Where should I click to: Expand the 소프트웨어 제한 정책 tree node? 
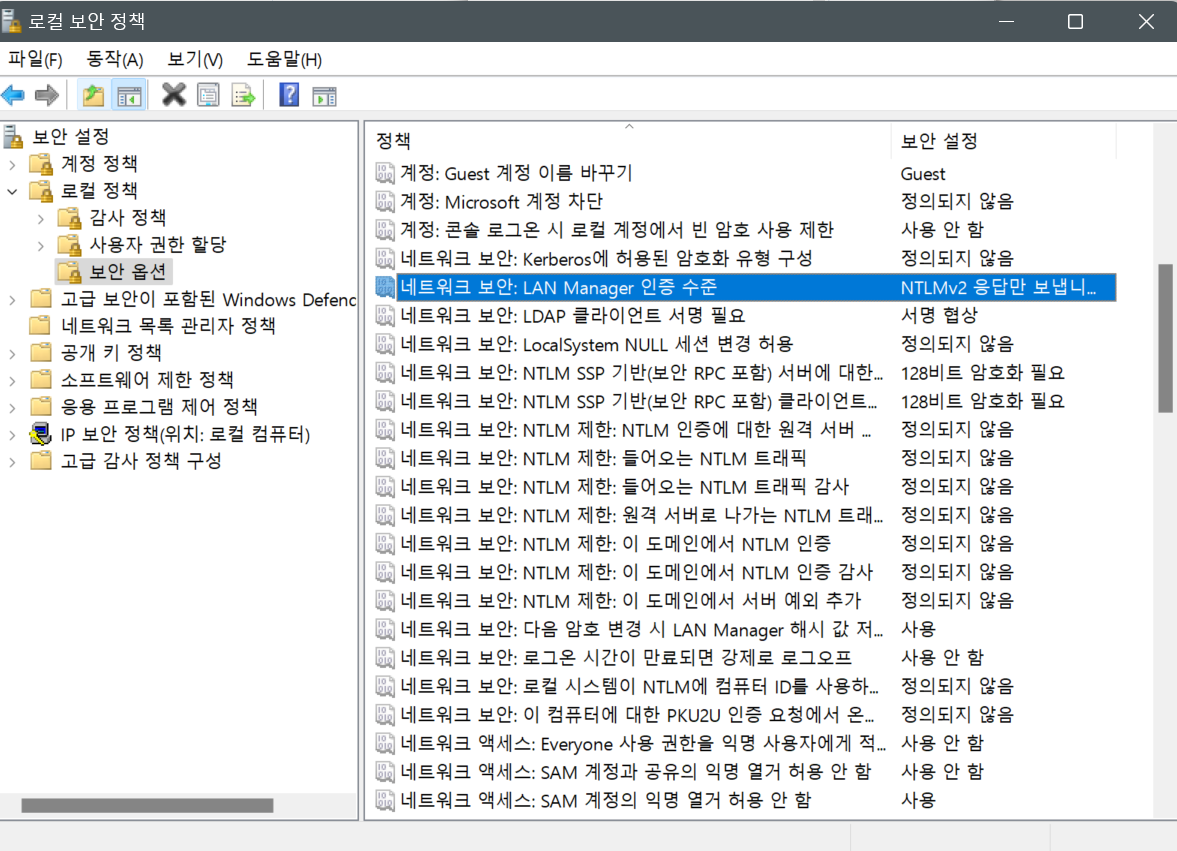click(12, 380)
